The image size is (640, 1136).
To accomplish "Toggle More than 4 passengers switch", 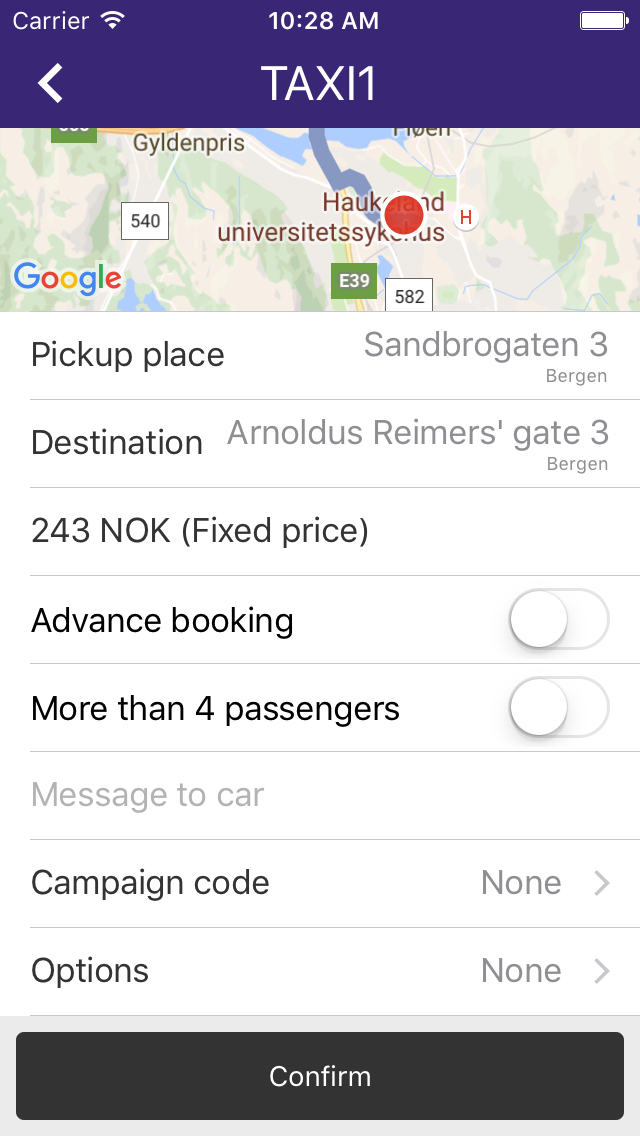I will click(x=559, y=708).
